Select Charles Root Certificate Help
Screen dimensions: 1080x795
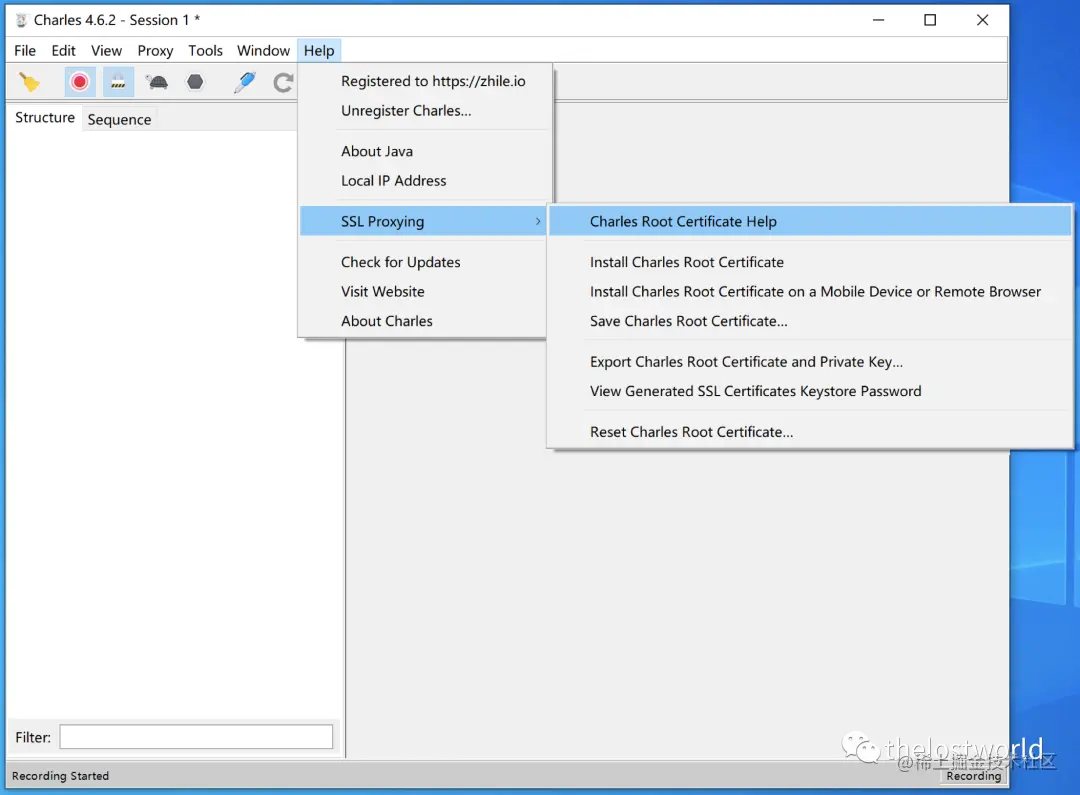810,221
